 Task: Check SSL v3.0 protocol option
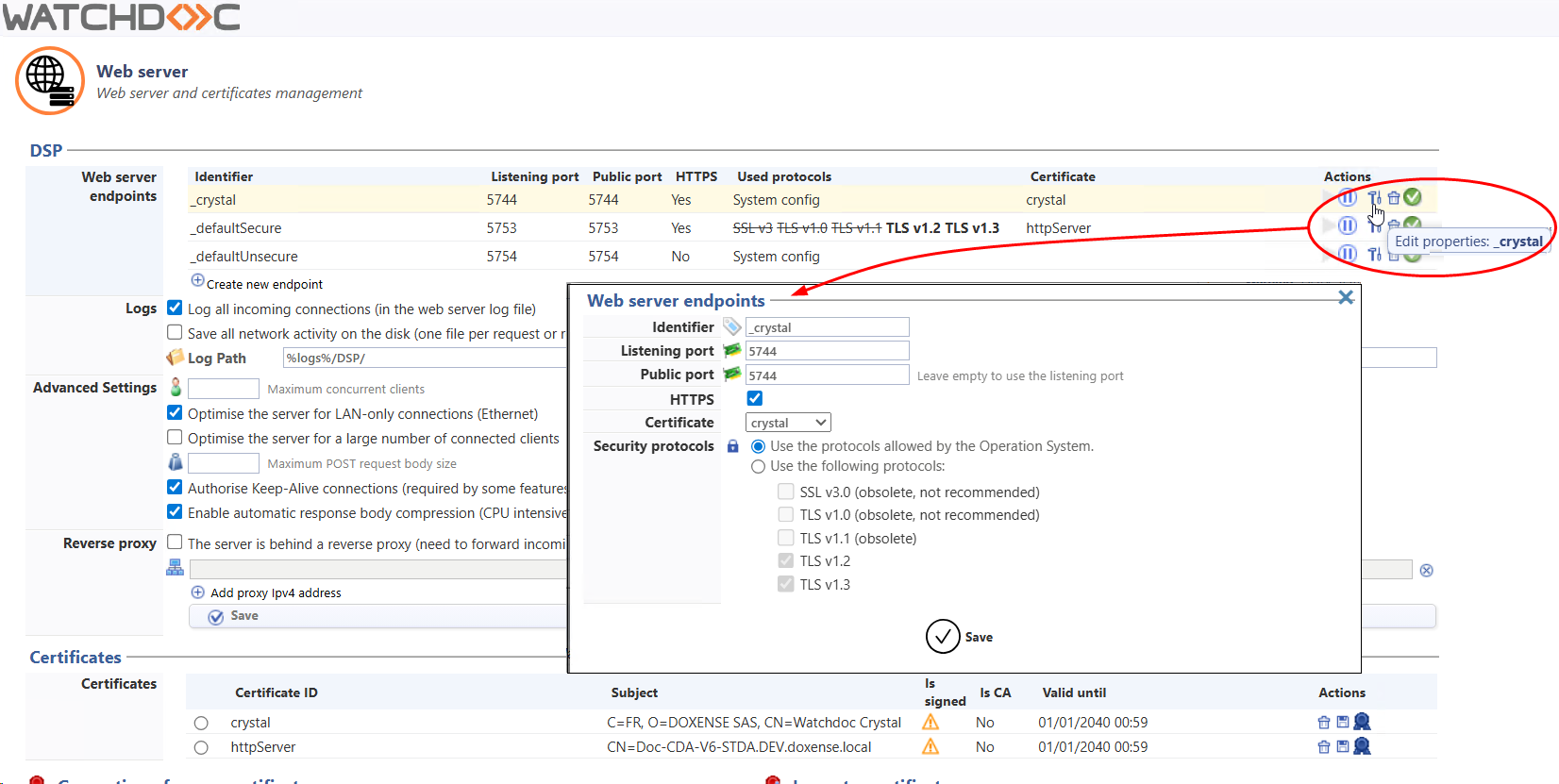click(786, 492)
